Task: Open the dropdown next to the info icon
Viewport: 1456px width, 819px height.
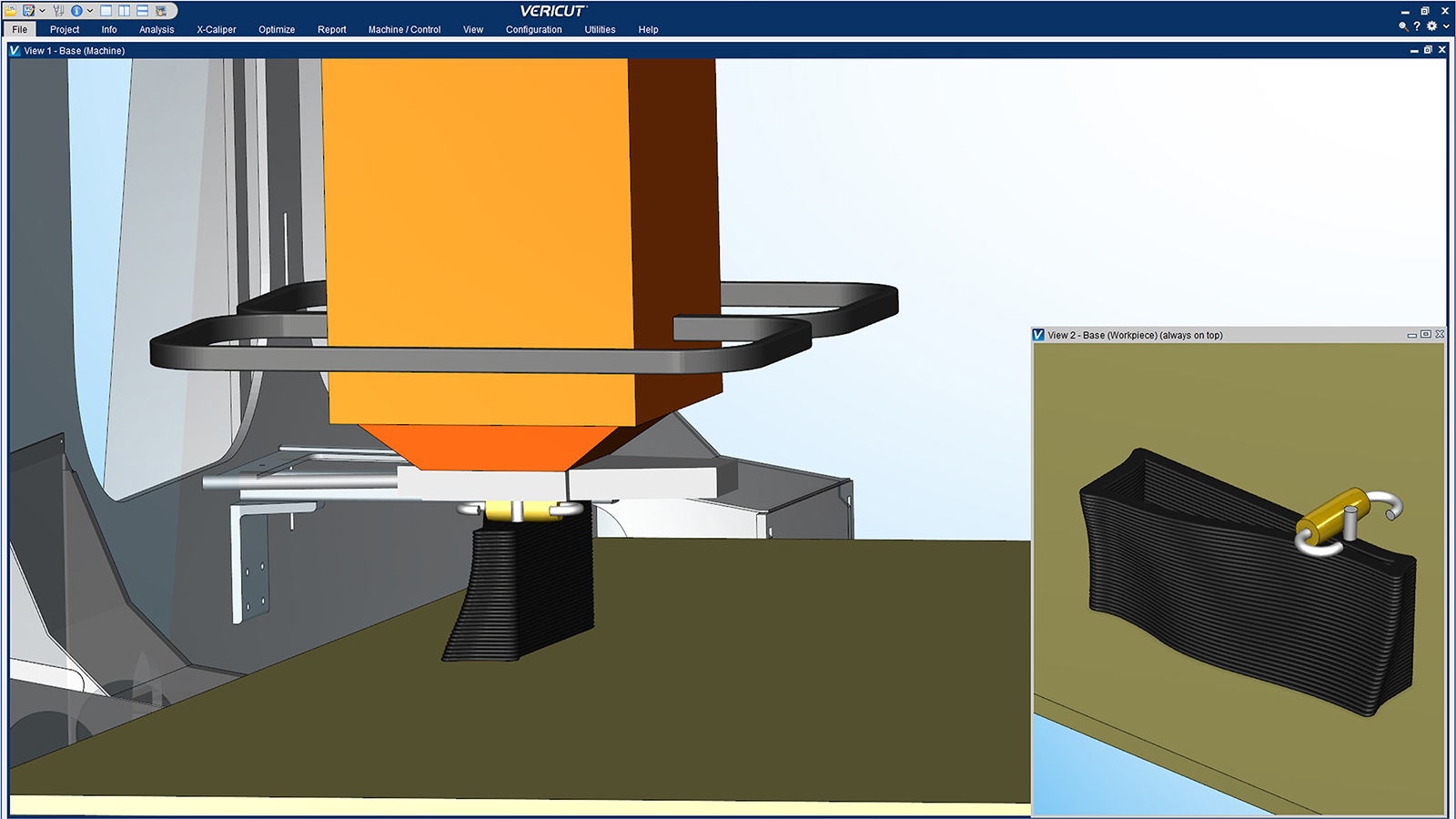Action: (x=89, y=11)
